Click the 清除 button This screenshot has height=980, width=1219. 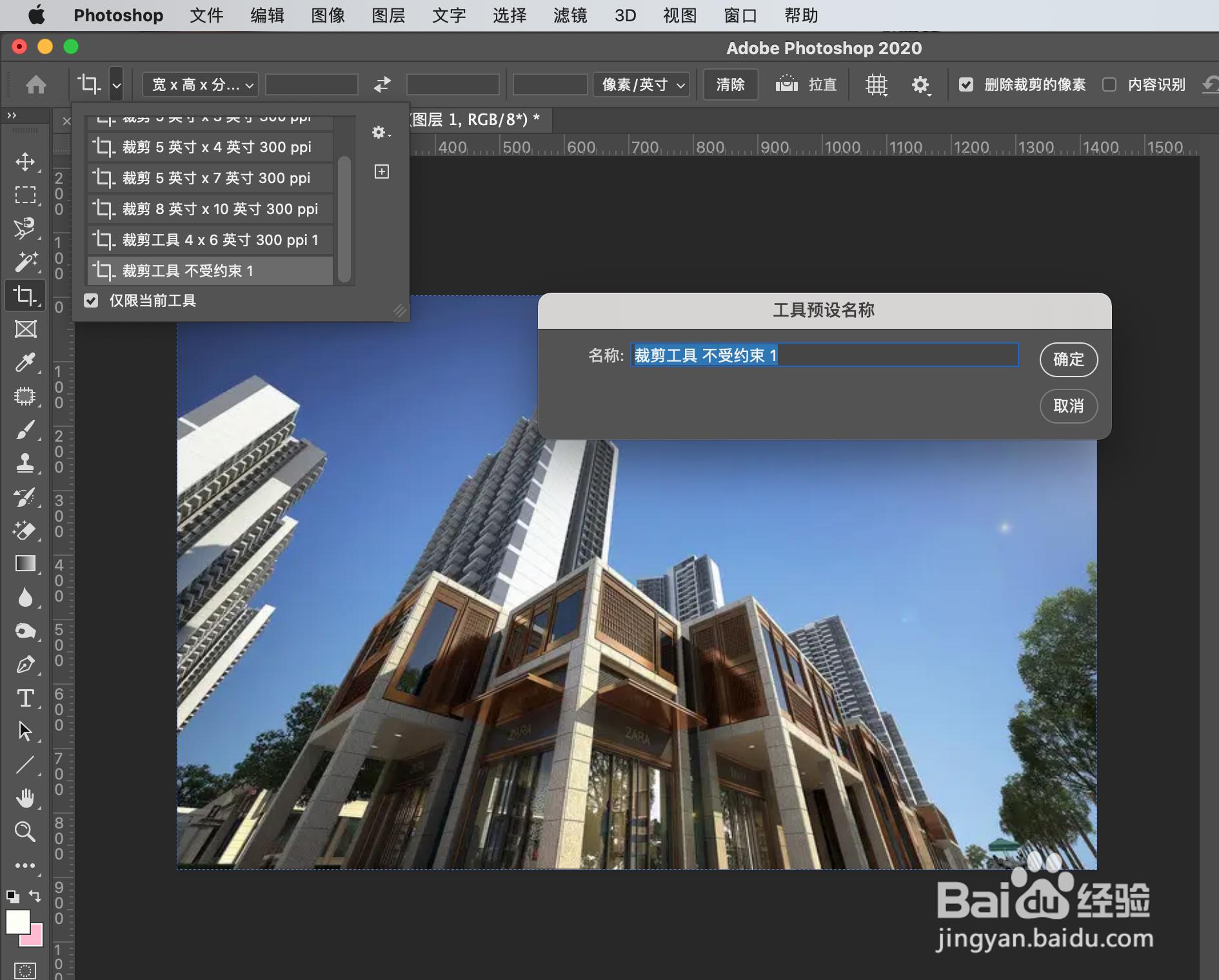730,84
